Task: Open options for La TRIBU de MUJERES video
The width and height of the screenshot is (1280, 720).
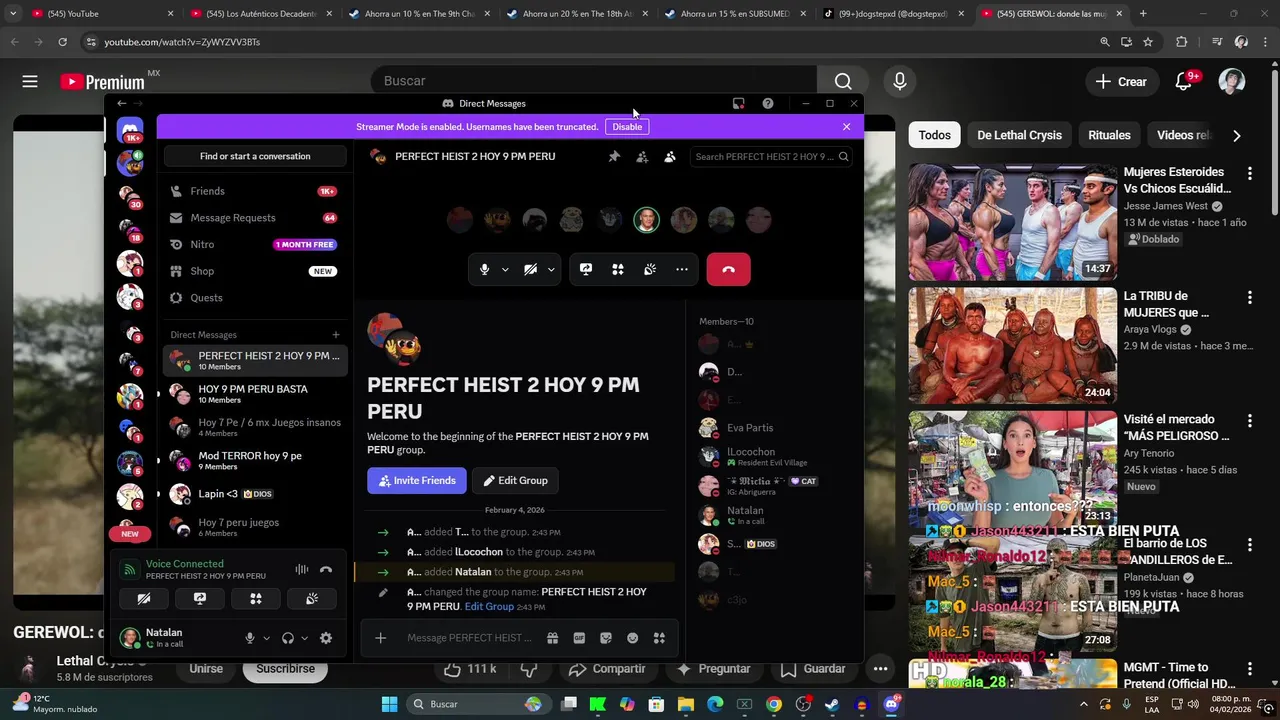Action: [1250, 298]
